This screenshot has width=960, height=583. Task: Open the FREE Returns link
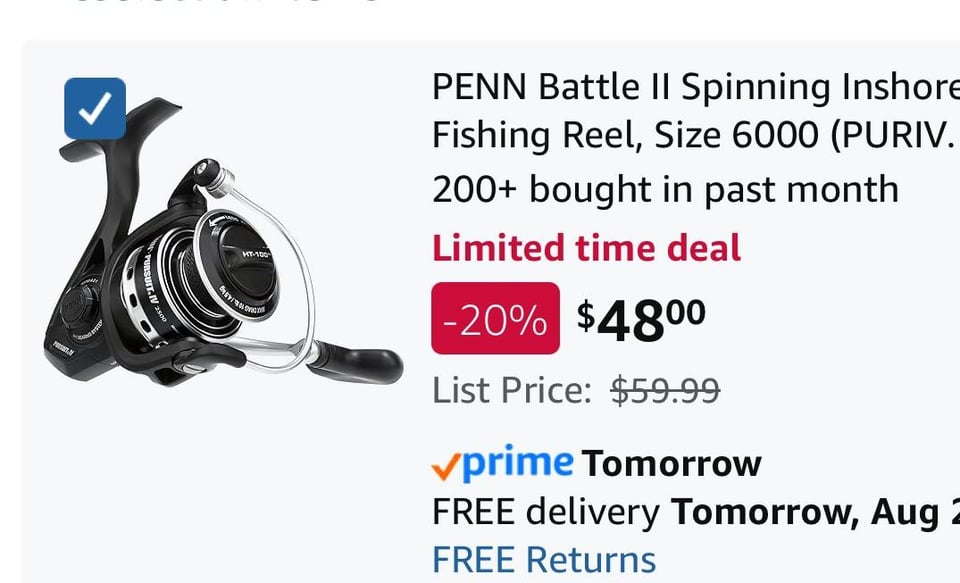point(543,560)
